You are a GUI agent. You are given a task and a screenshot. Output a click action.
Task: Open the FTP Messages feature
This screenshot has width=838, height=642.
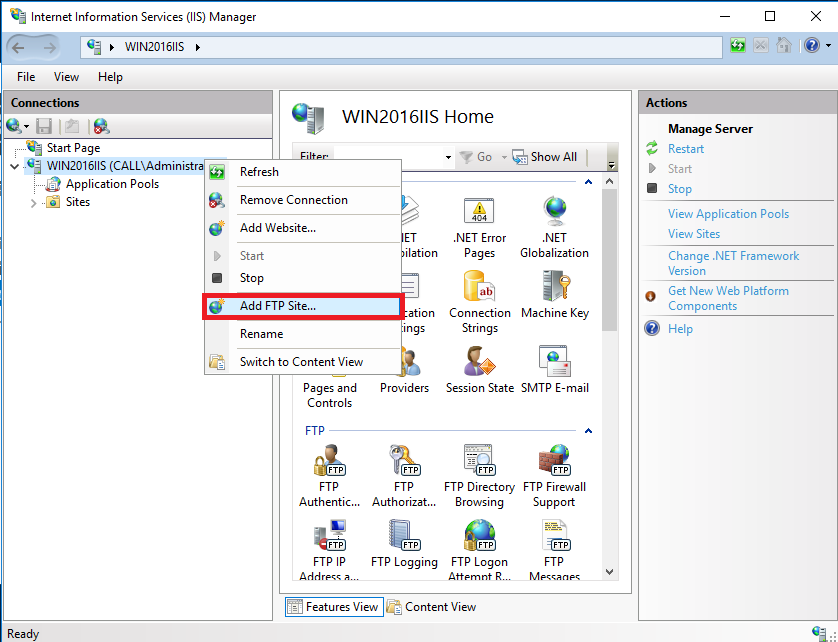[x=554, y=550]
